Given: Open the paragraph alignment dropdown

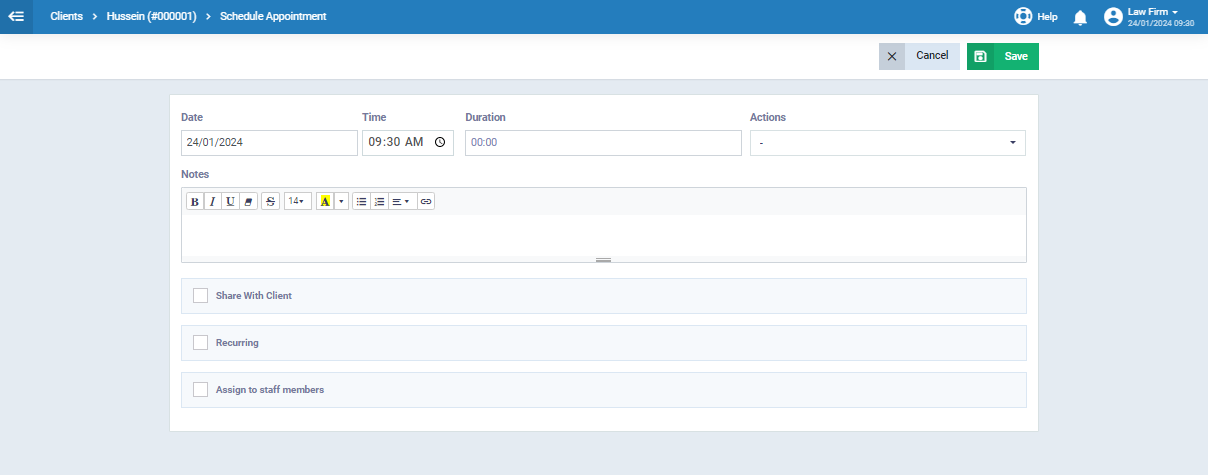Looking at the screenshot, I should click(x=401, y=201).
